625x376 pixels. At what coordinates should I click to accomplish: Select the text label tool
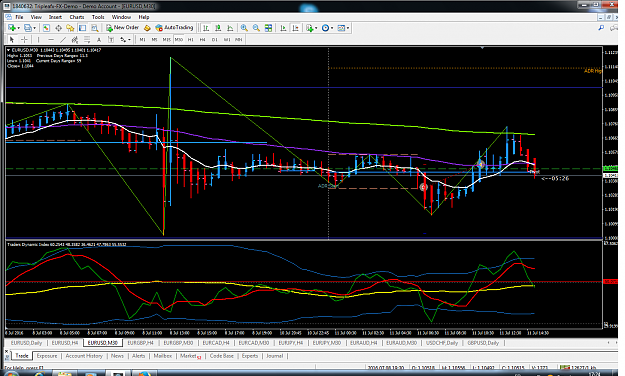pyautogui.click(x=111, y=39)
